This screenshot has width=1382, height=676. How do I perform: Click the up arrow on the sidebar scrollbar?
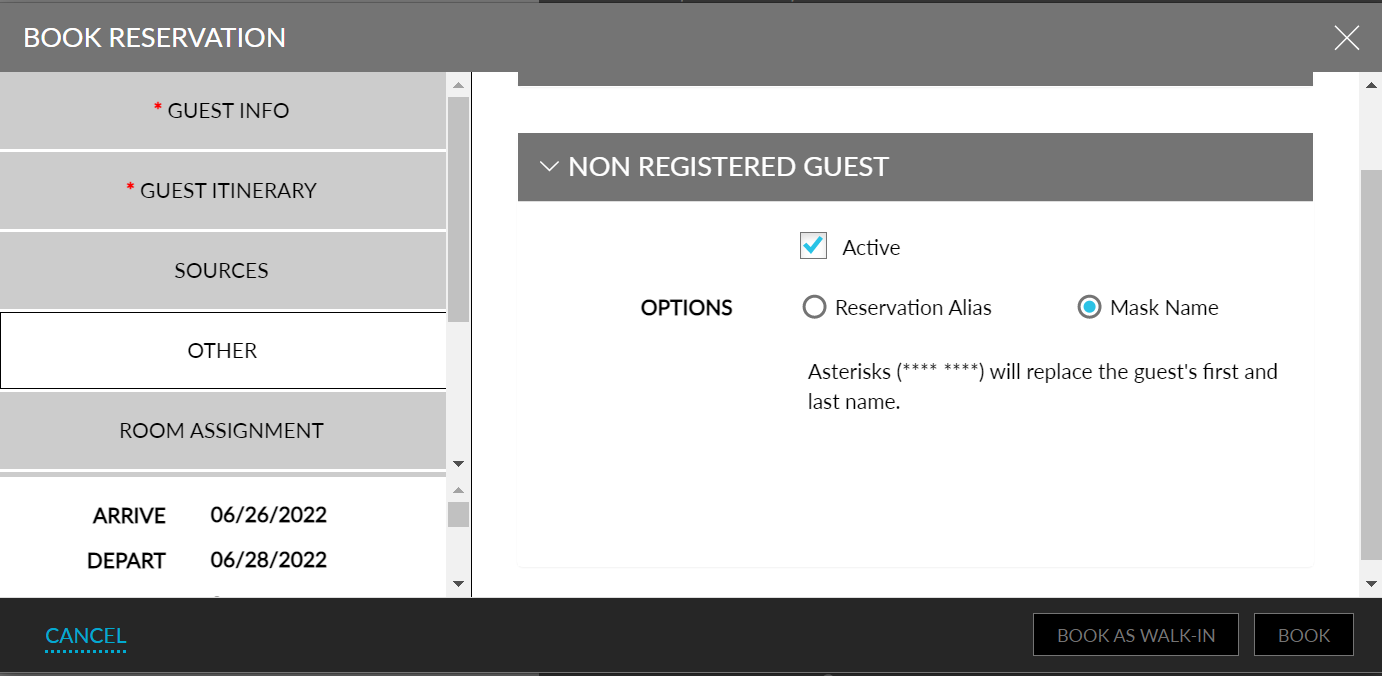coord(458,84)
